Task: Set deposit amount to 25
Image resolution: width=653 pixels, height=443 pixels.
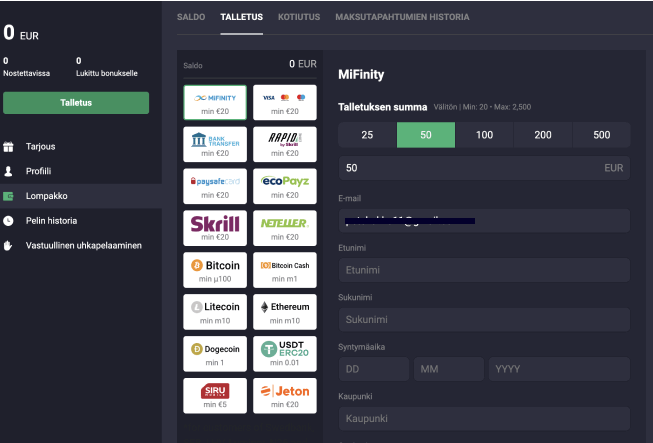Action: 367,135
